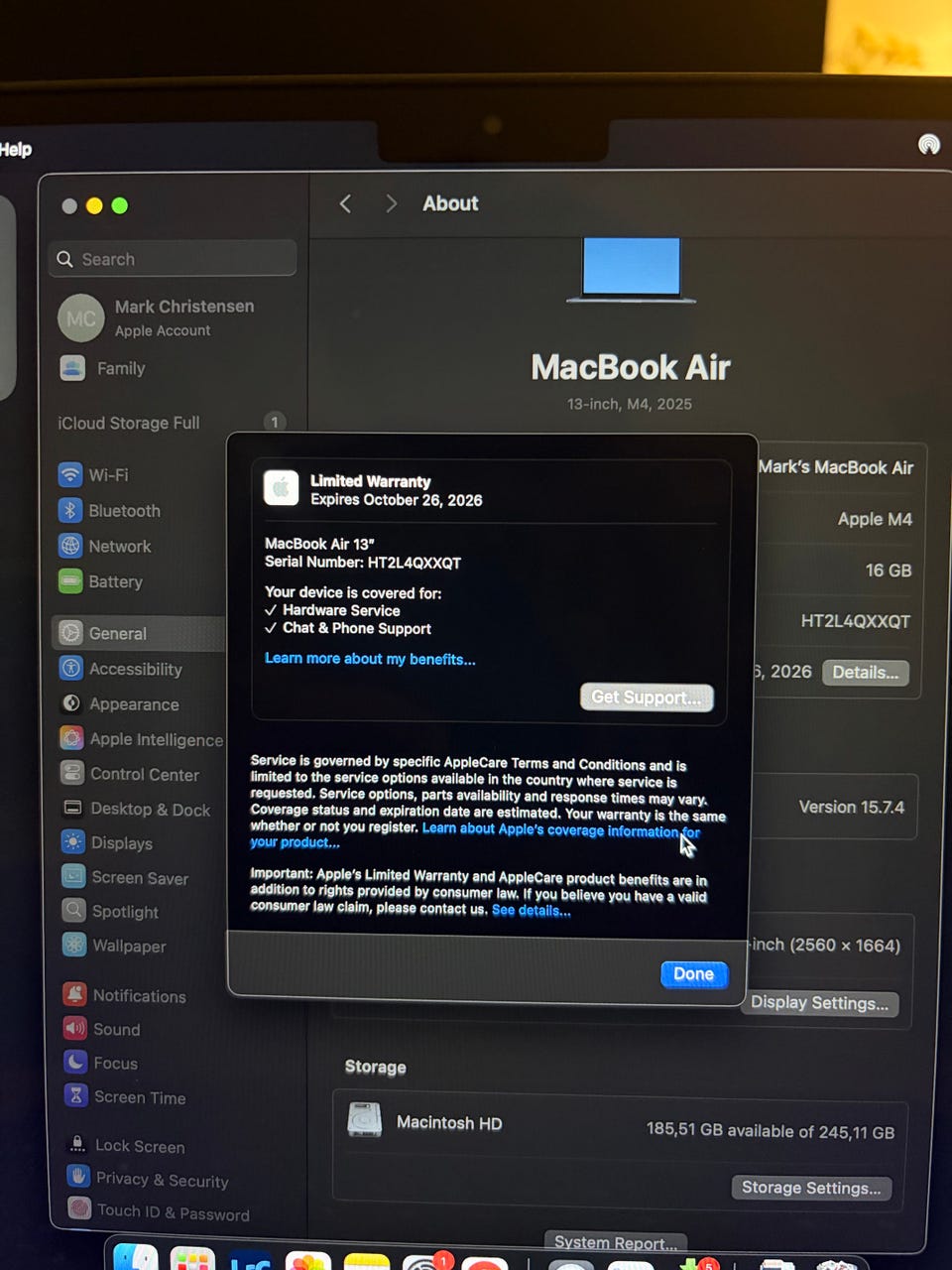
Task: Open Screen Time settings
Action: pos(125,1096)
